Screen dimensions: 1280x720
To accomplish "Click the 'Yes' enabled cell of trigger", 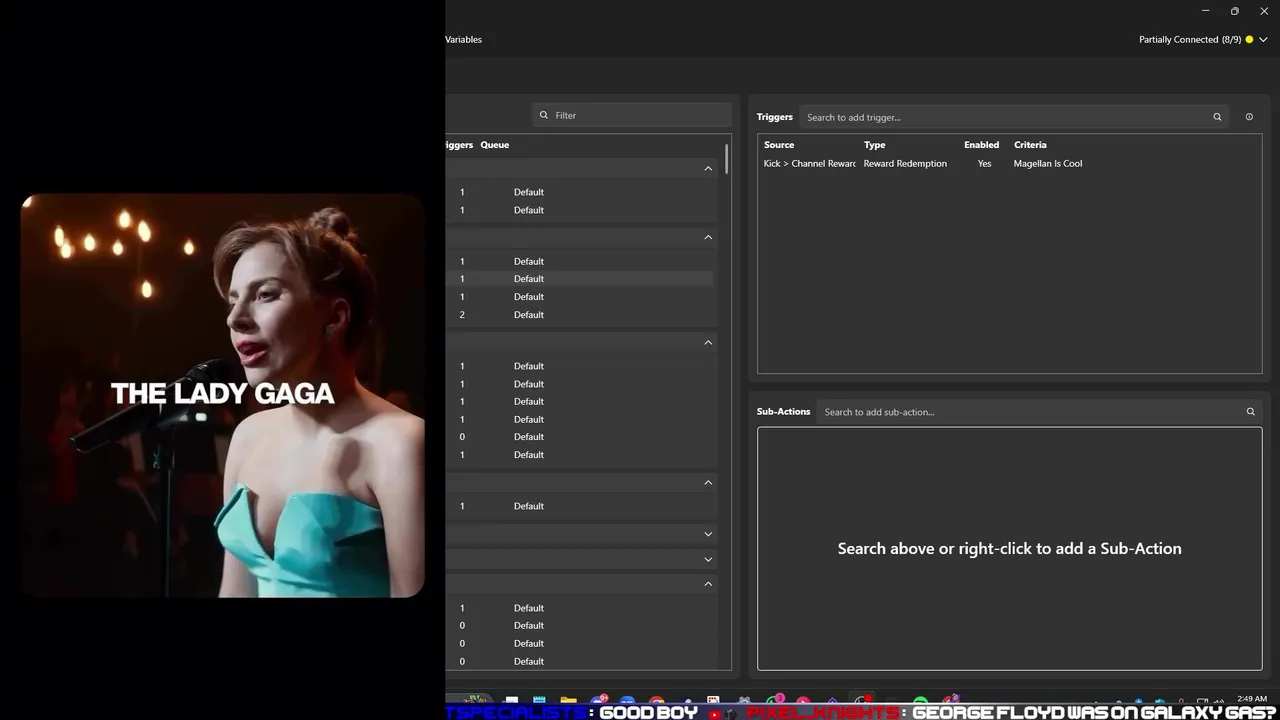I will click(985, 164).
